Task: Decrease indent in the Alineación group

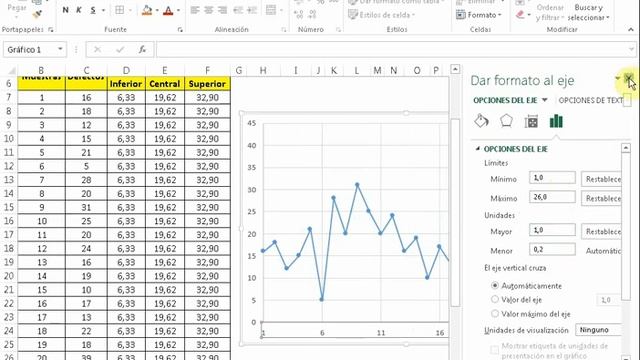Action: point(238,10)
